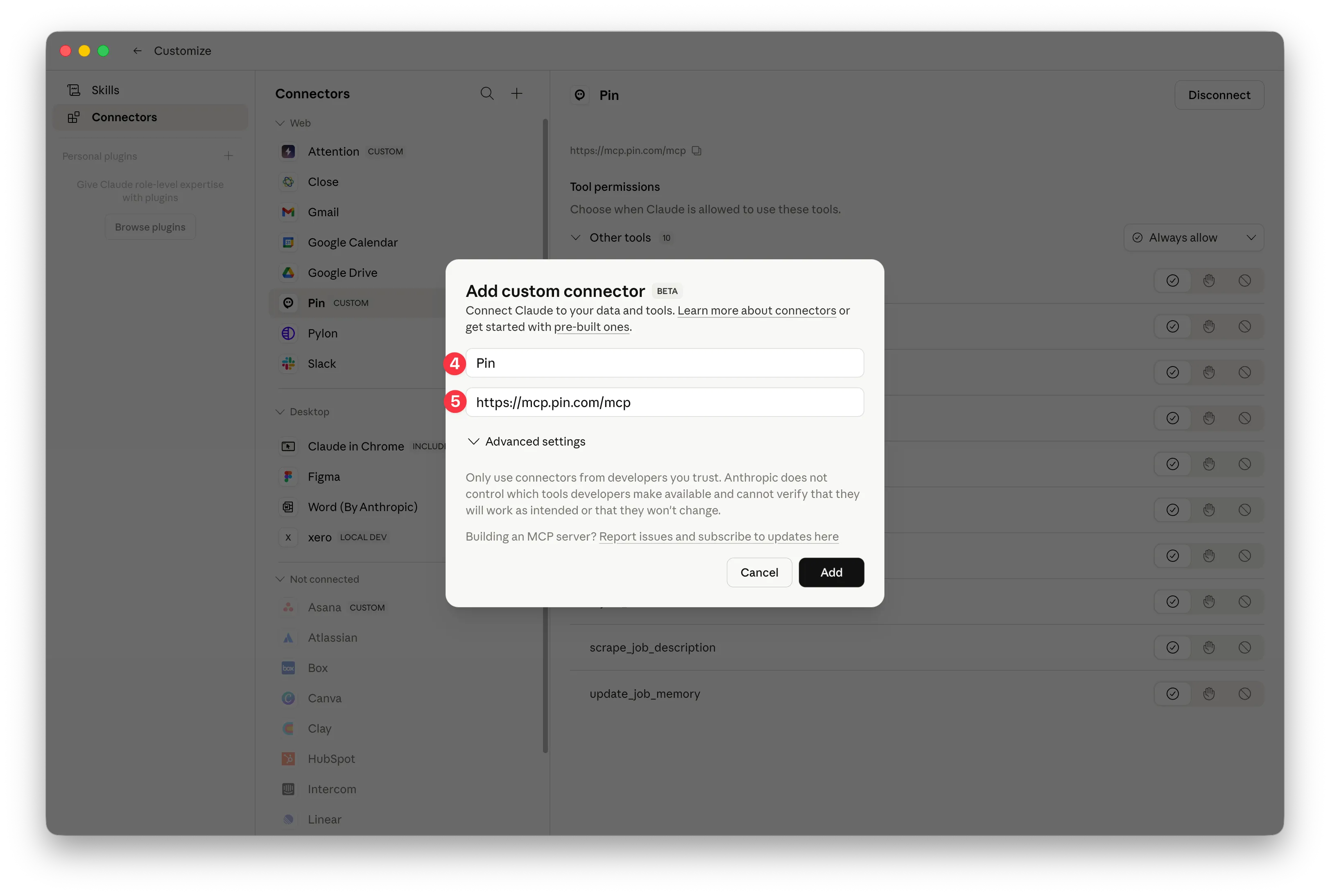Click the Disconnect button for Pin
Screen dimensions: 1330x896
point(1219,95)
